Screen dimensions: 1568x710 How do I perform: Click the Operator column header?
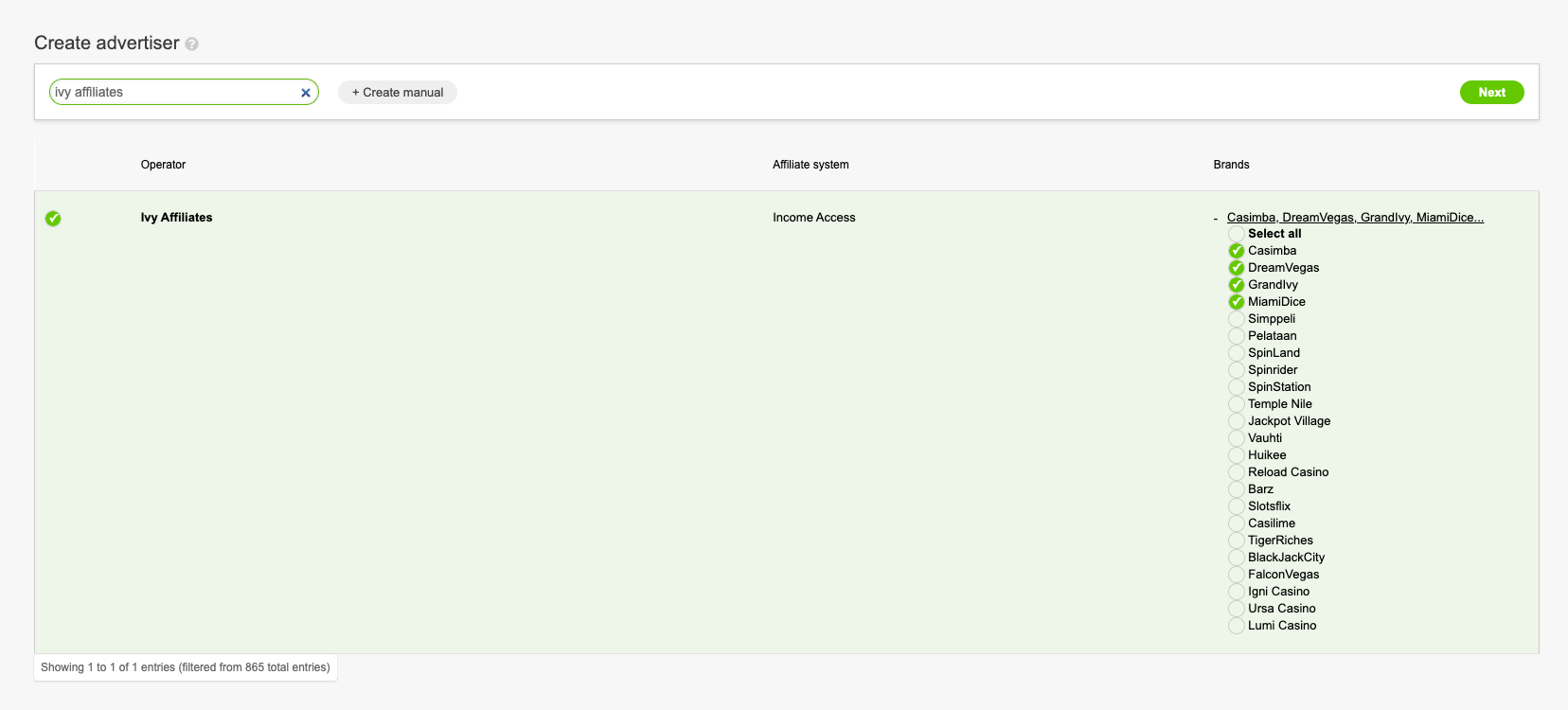[163, 165]
